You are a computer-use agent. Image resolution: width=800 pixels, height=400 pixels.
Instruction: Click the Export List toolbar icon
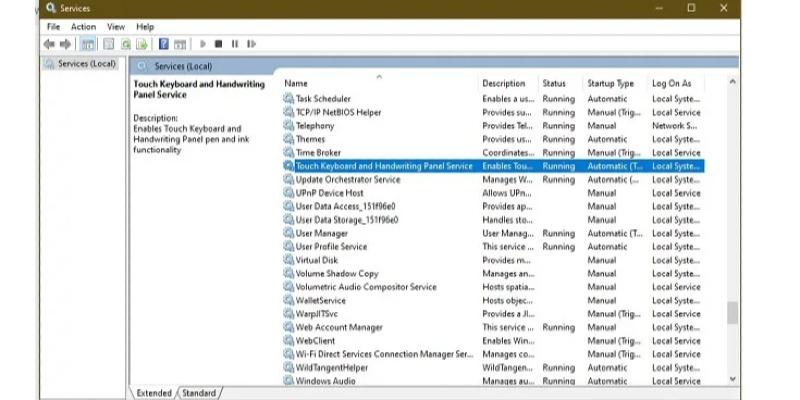coord(142,44)
